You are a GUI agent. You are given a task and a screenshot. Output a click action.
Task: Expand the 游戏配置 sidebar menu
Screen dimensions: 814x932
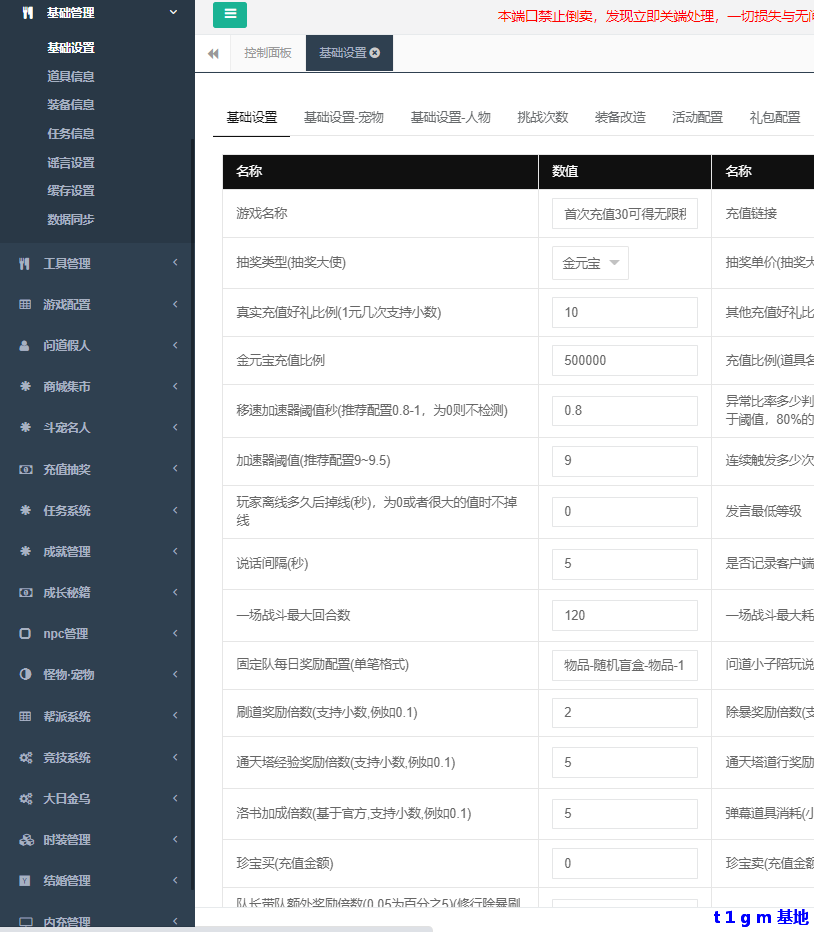pyautogui.click(x=174, y=305)
